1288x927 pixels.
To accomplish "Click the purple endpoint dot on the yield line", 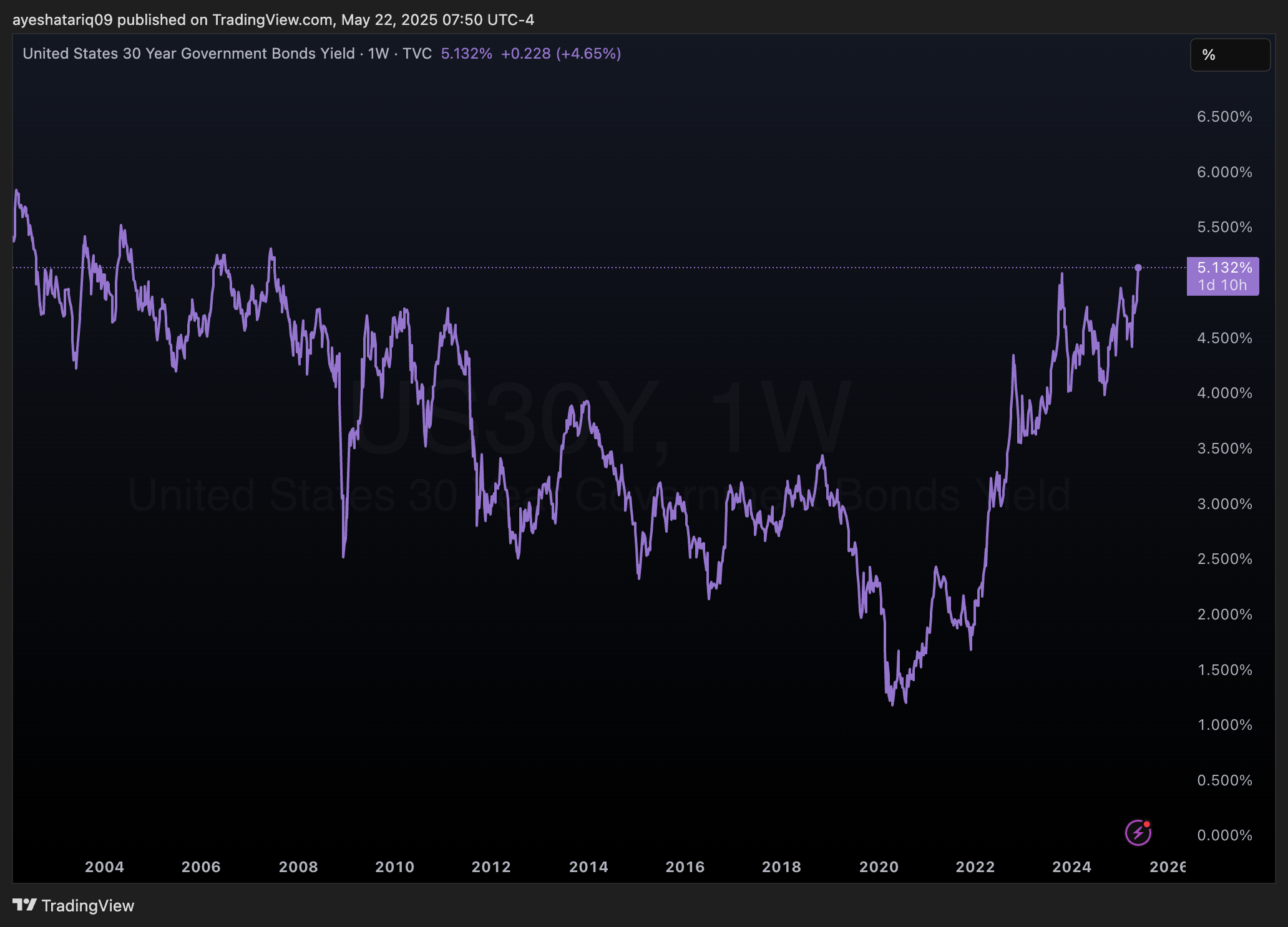I will [x=1138, y=268].
